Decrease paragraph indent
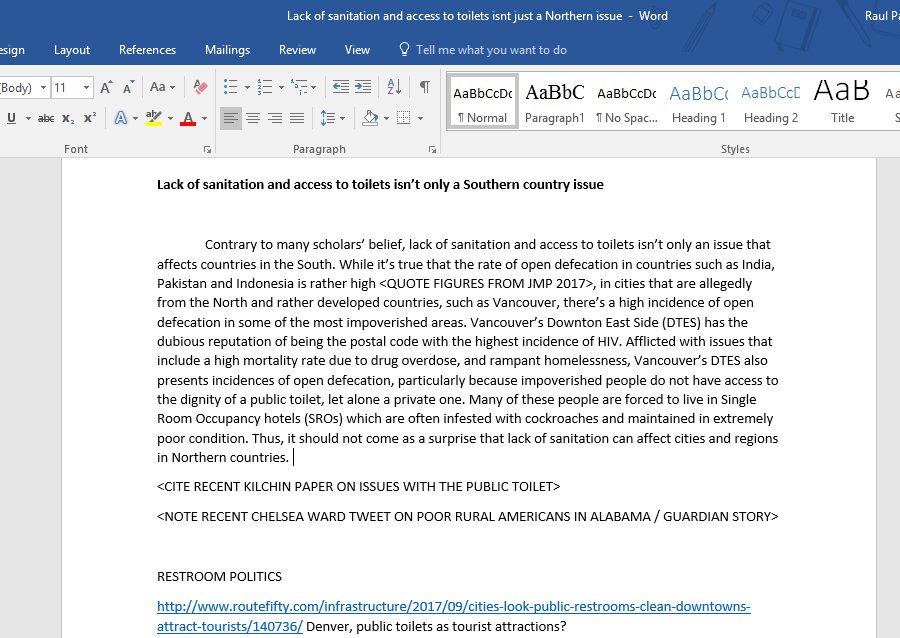900x638 pixels. tap(341, 87)
